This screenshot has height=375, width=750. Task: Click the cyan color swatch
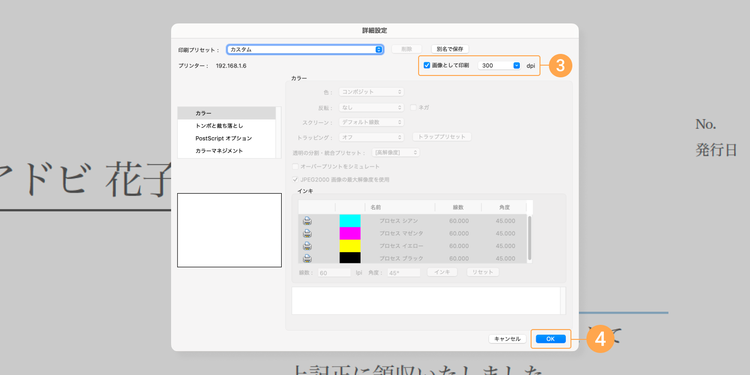click(x=350, y=221)
